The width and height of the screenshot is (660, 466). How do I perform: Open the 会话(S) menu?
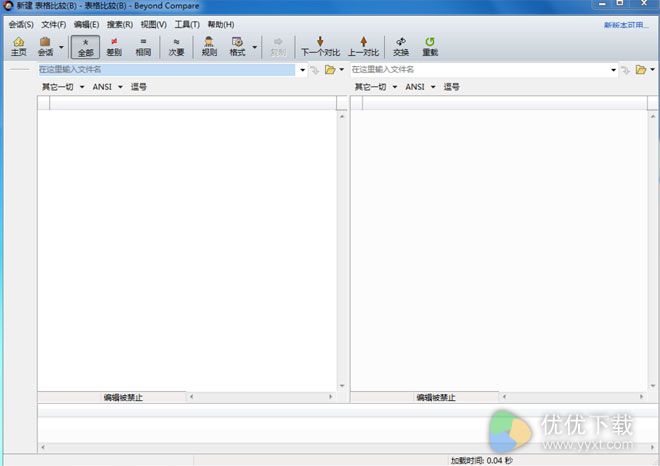tap(21, 24)
